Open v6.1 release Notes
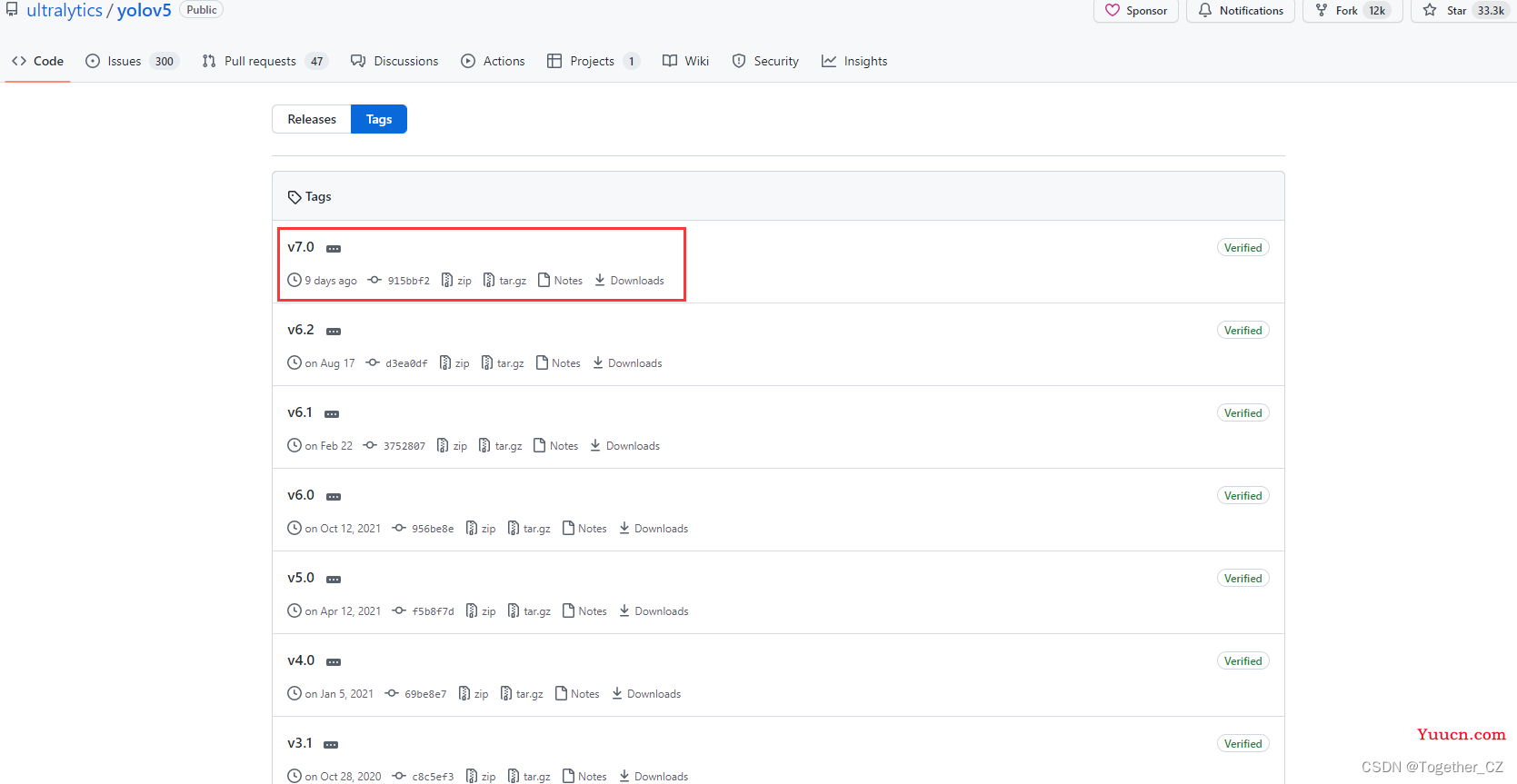The image size is (1517, 784). [556, 446]
